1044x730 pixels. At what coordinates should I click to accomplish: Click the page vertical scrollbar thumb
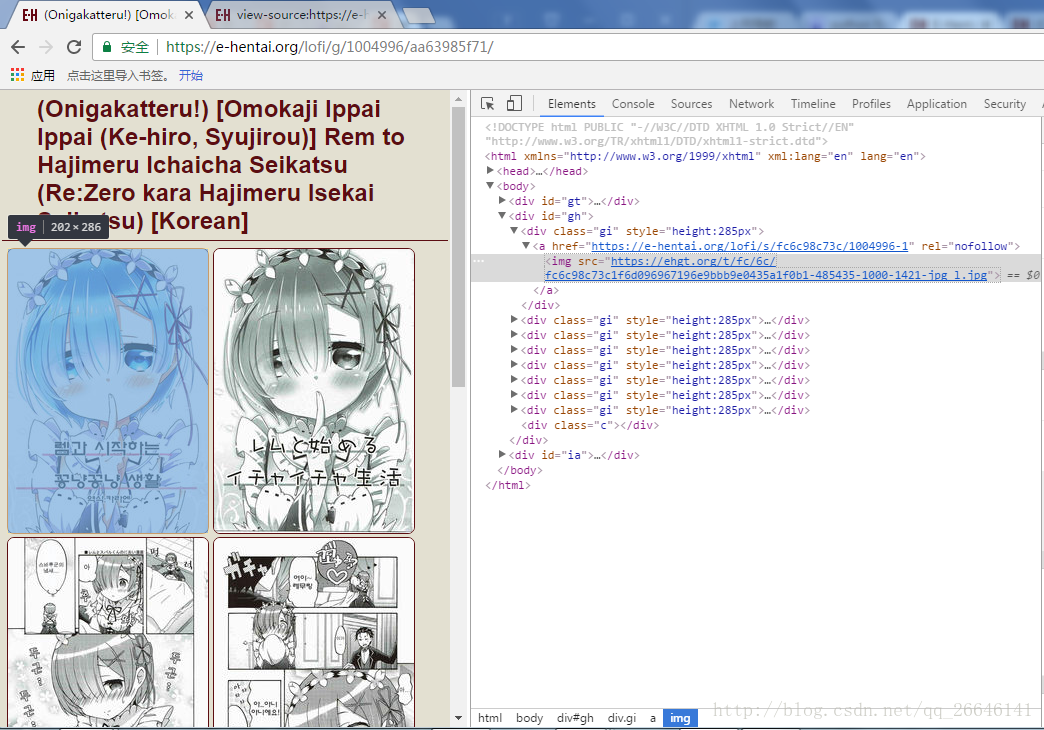coord(458,246)
